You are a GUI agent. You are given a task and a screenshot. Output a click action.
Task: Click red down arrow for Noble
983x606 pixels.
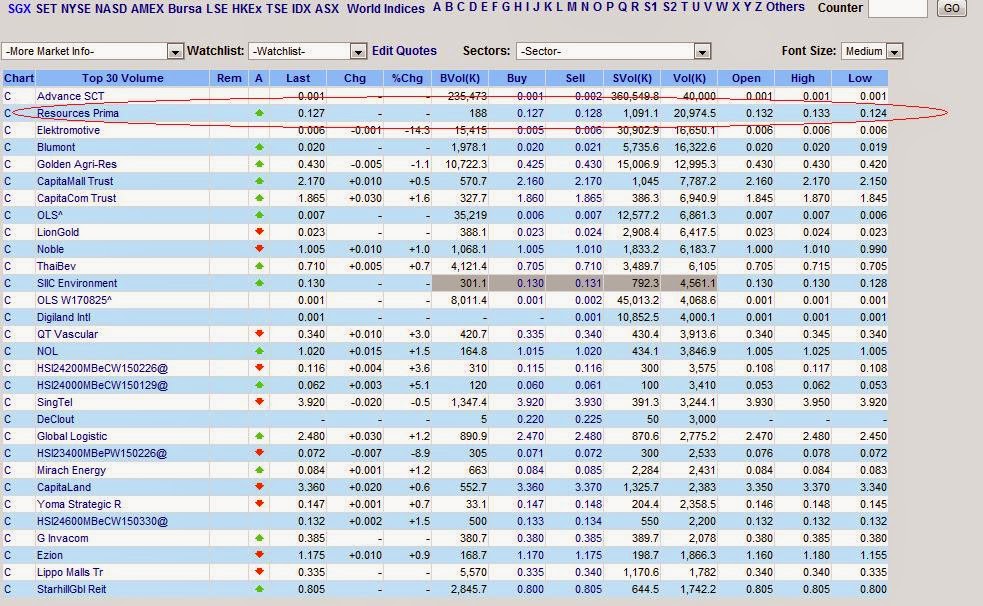pos(259,249)
